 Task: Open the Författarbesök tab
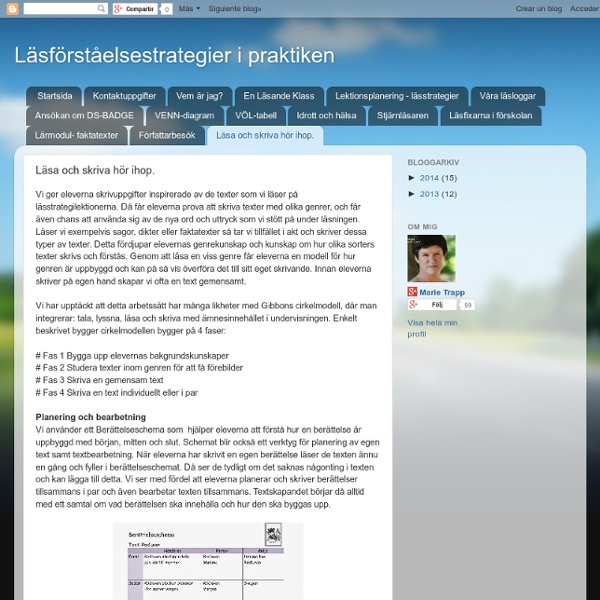pyautogui.click(x=167, y=135)
